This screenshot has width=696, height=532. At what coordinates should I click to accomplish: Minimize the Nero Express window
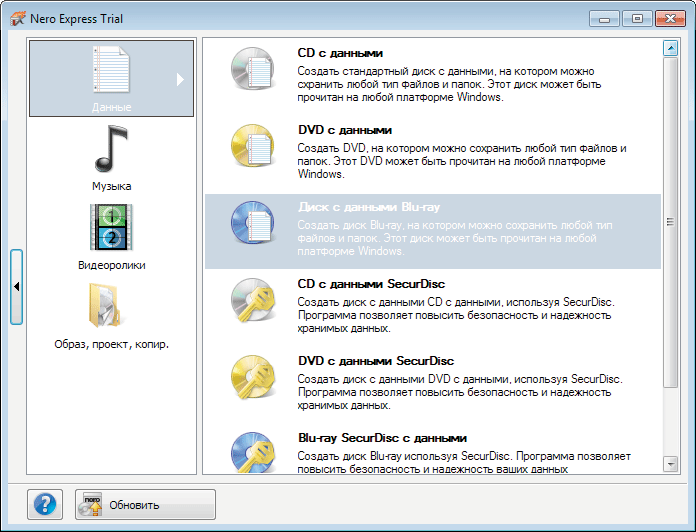(604, 19)
